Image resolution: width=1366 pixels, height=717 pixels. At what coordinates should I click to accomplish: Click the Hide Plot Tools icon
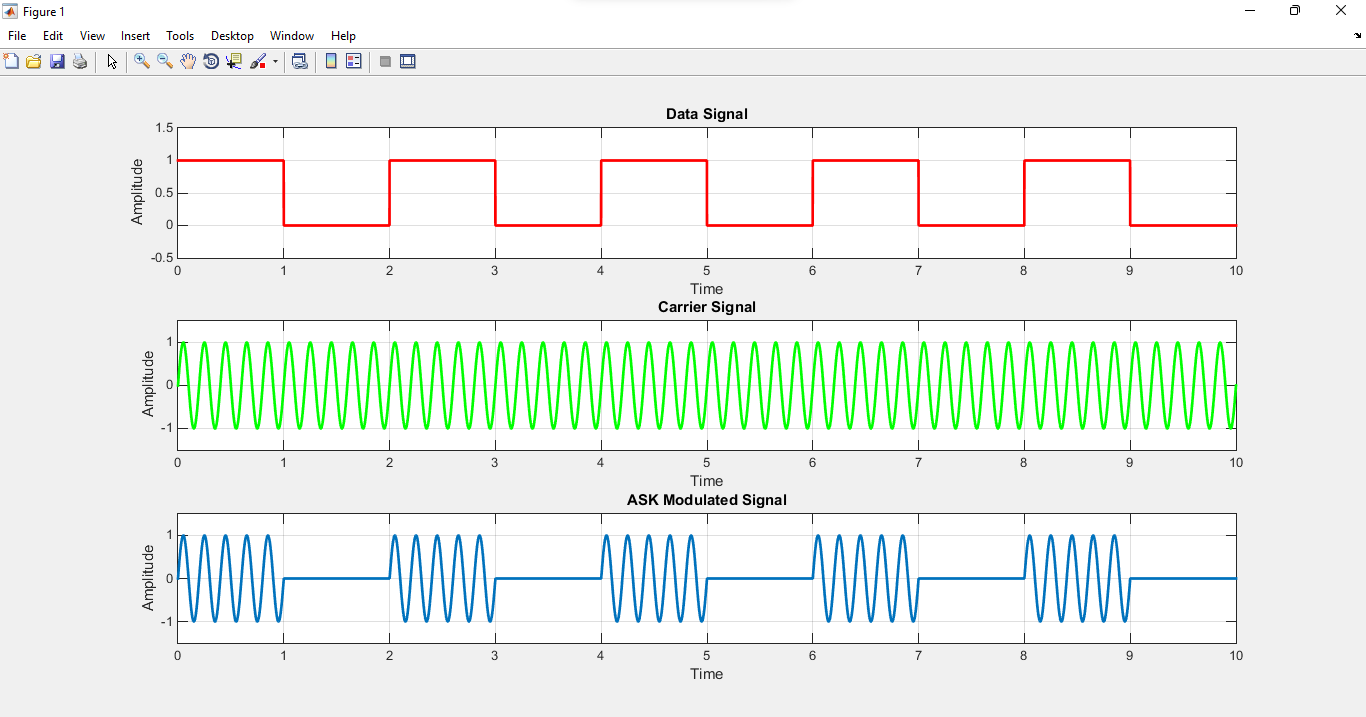(385, 62)
